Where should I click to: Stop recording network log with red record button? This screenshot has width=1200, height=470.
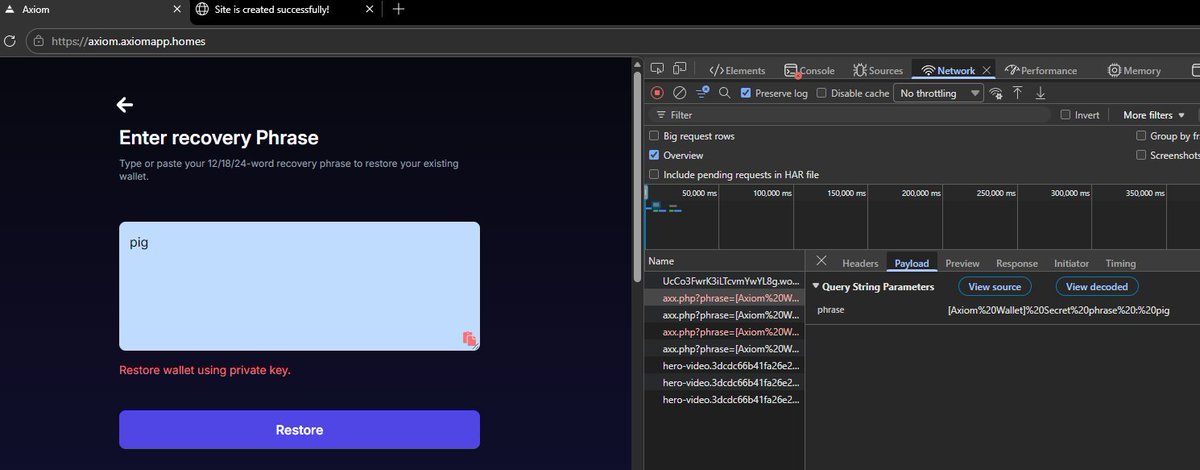(x=657, y=92)
